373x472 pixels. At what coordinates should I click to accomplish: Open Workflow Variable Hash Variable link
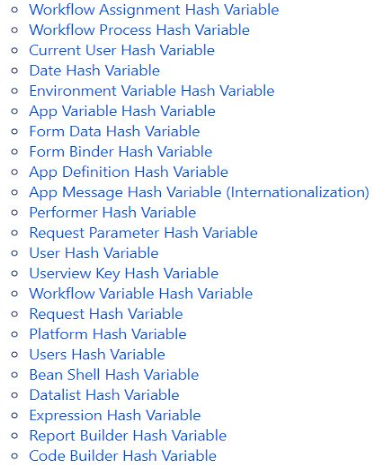141,294
